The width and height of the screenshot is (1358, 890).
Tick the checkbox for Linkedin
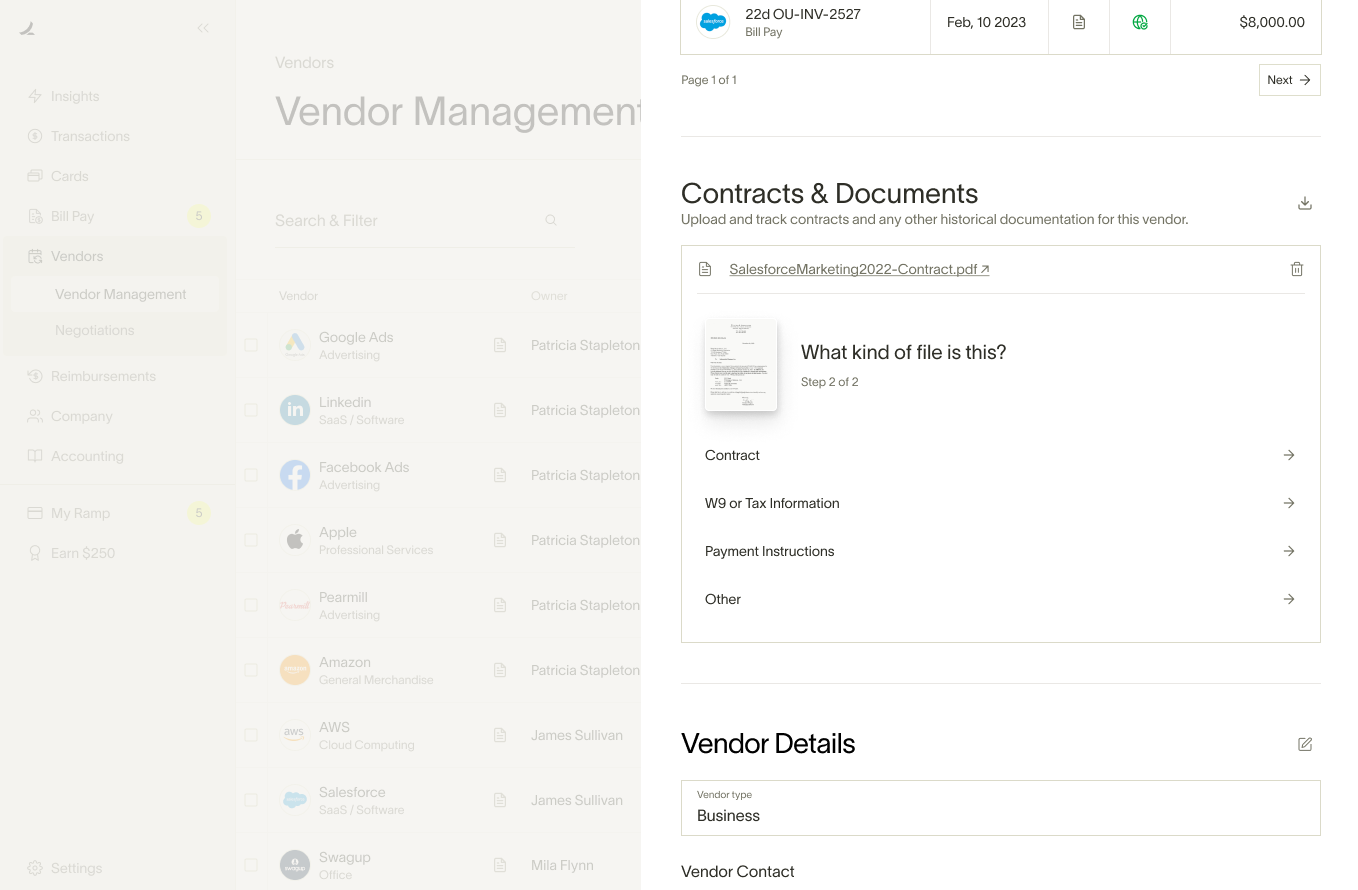pos(251,410)
